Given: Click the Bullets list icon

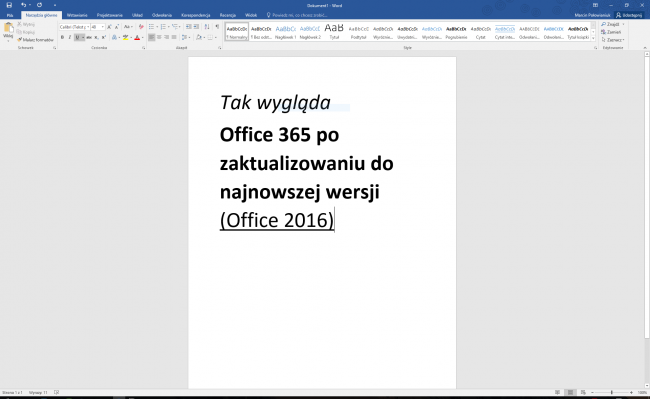Looking at the screenshot, I should [152, 27].
